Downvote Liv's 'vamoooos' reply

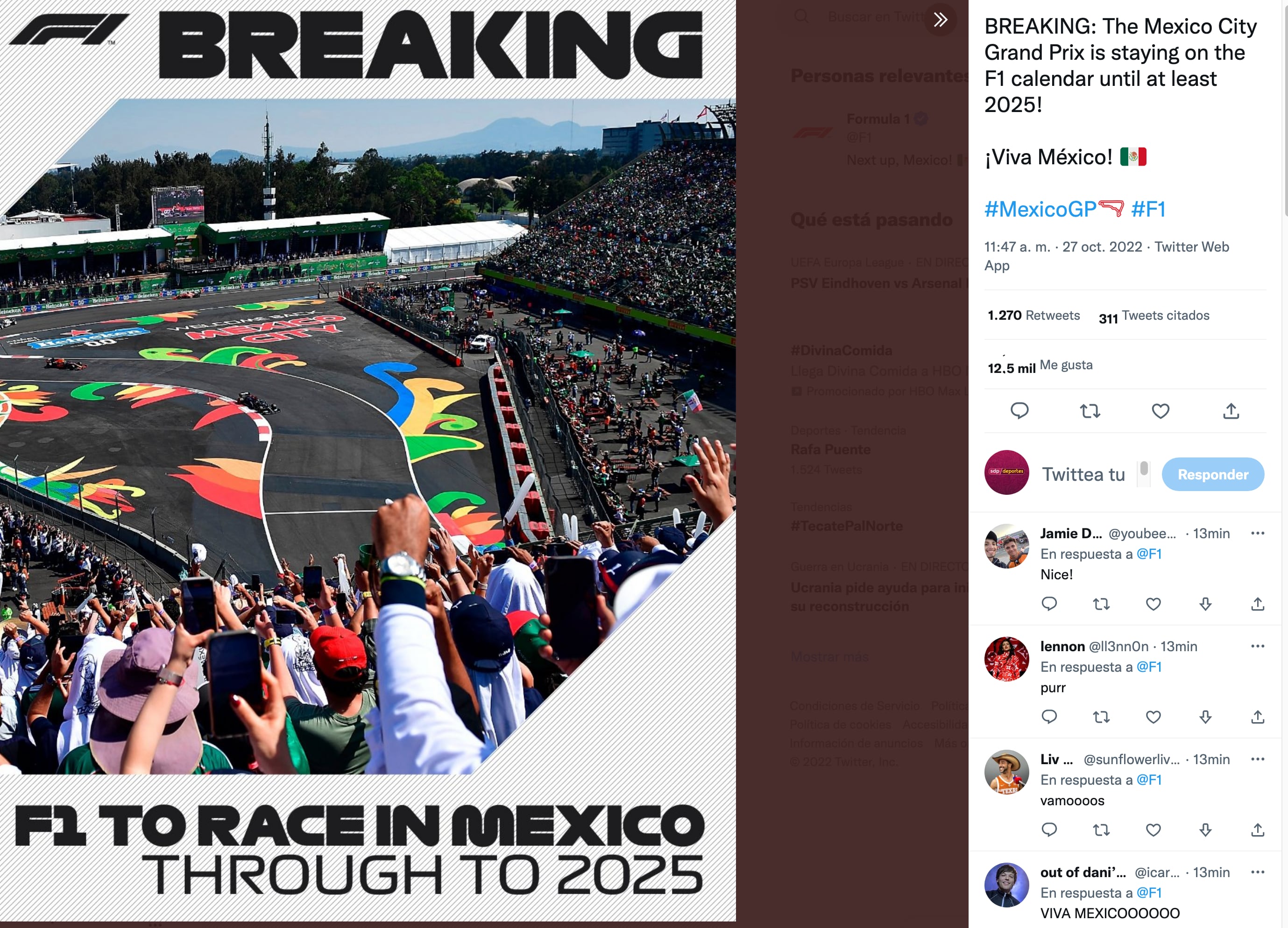tap(1205, 830)
